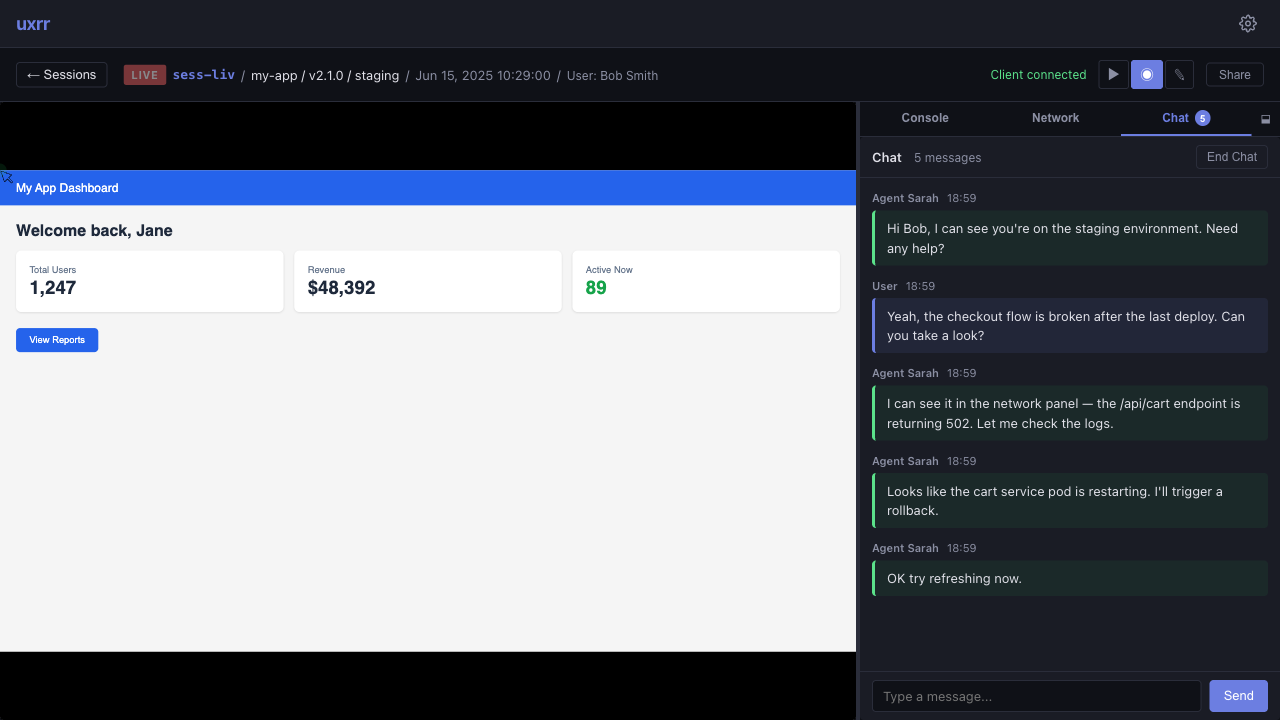Click View Reports in the replay
The width and height of the screenshot is (1280, 720).
[x=57, y=340]
